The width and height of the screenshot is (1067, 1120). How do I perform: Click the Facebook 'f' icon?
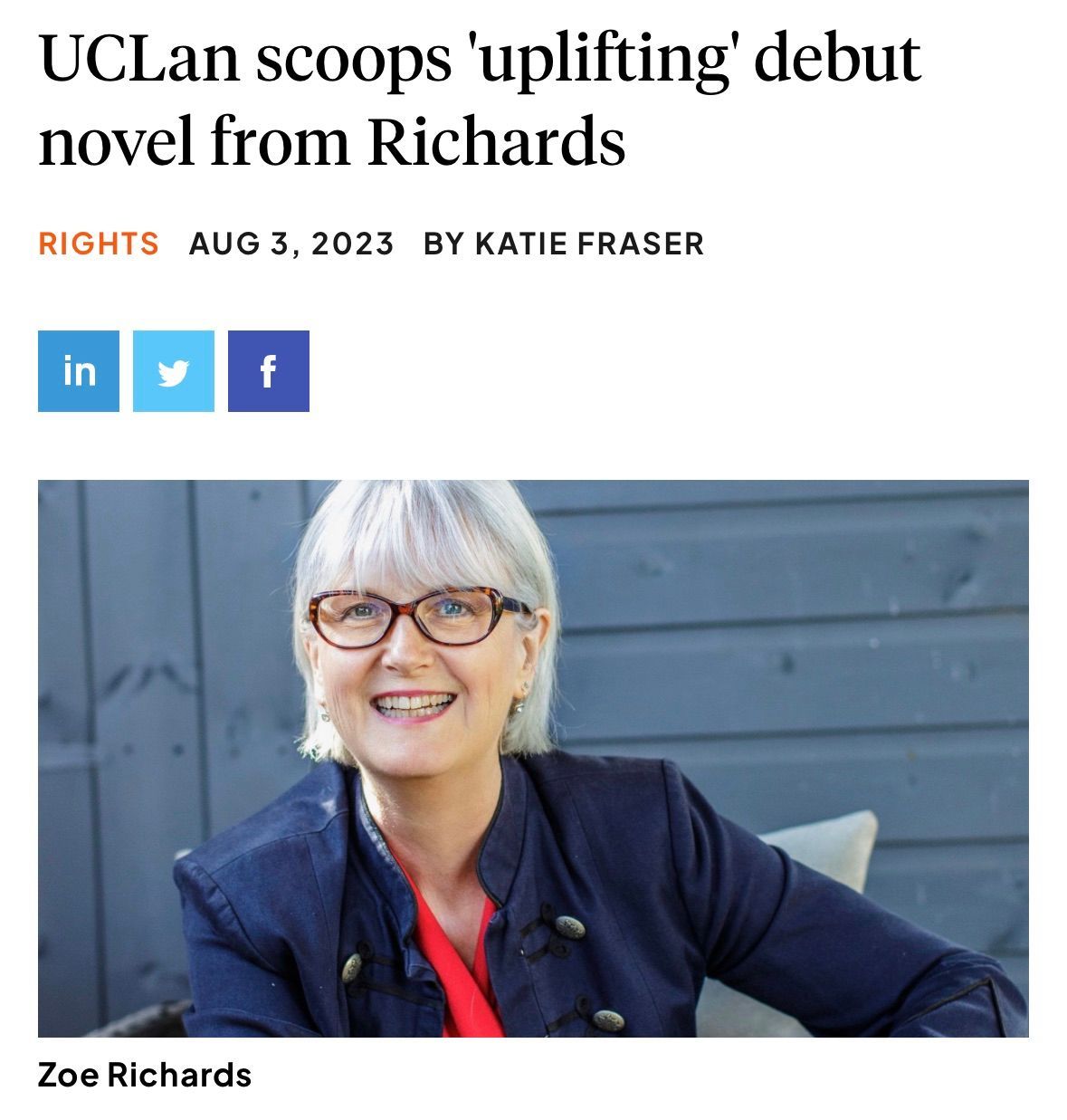point(269,371)
